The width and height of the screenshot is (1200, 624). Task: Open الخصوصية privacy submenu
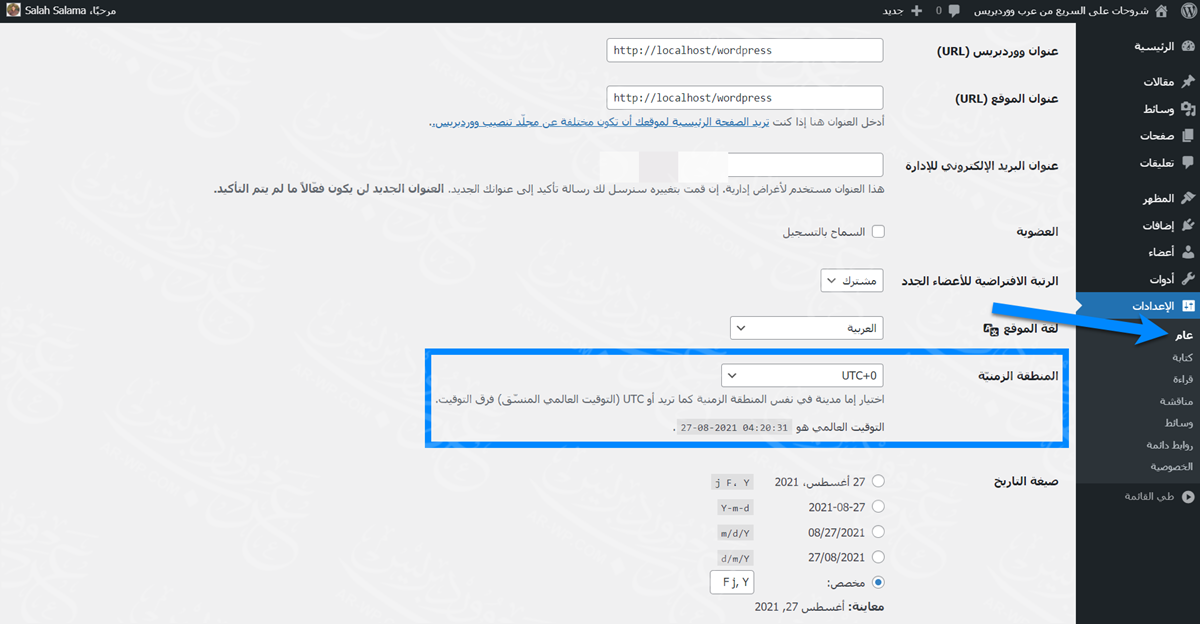[1172, 467]
